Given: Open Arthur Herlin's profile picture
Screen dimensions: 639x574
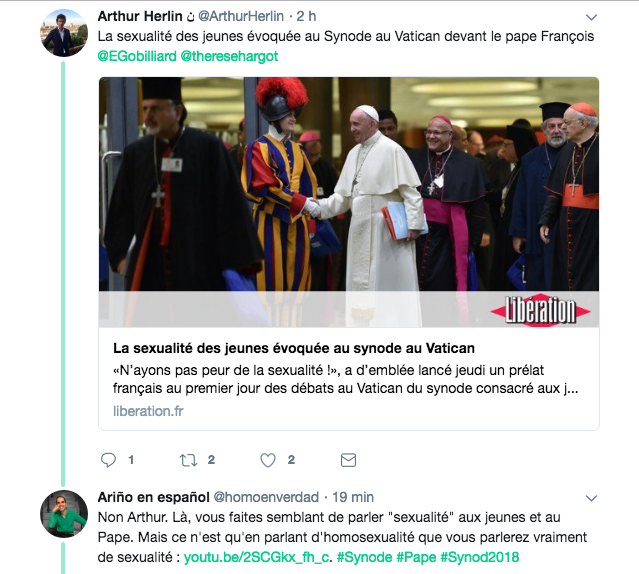Looking at the screenshot, I should [x=64, y=33].
